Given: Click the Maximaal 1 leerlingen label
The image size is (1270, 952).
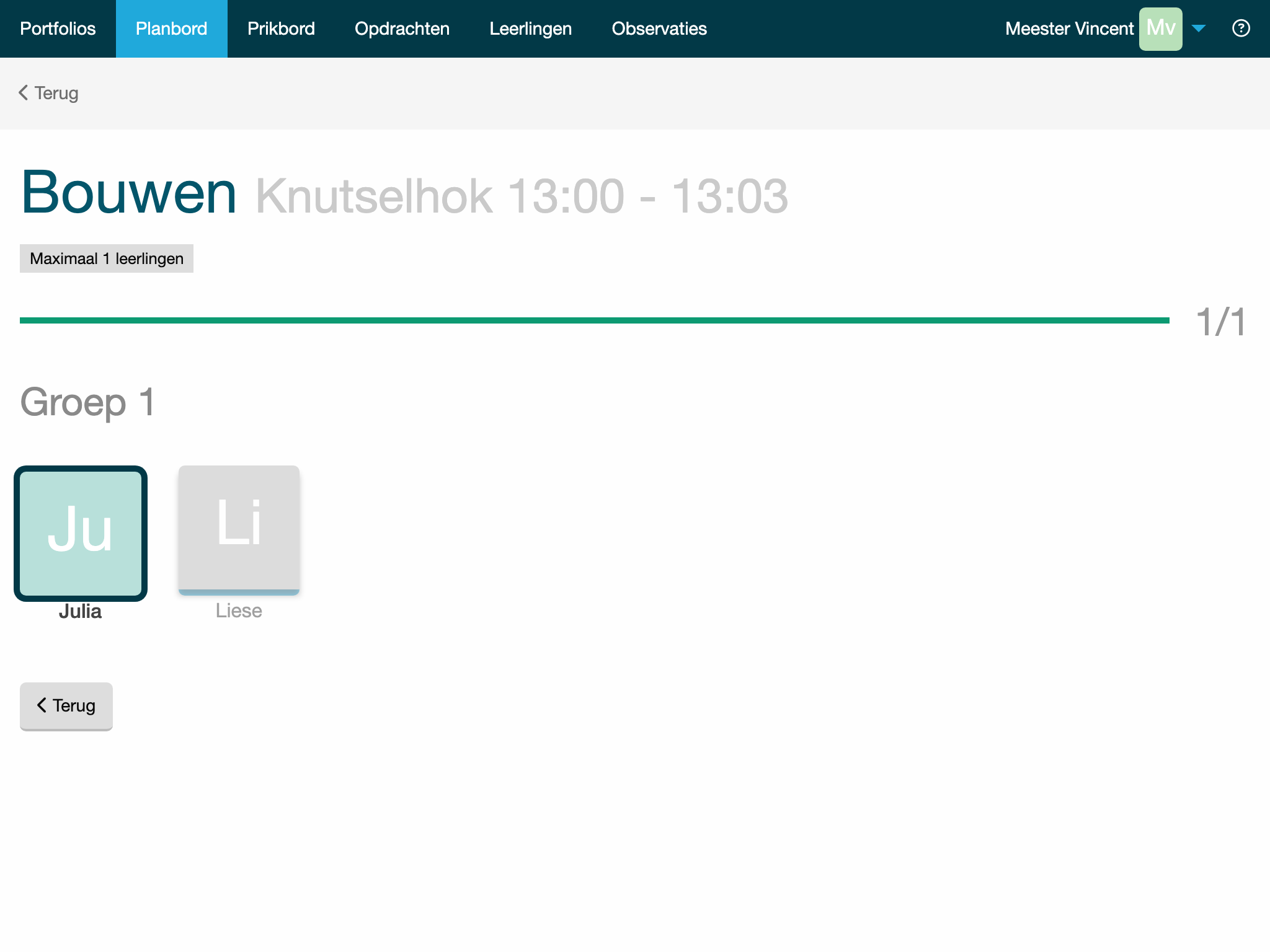Looking at the screenshot, I should (107, 258).
